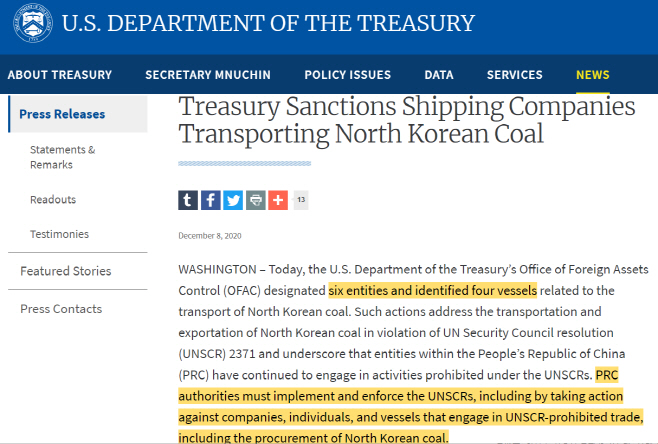Print this press release
This screenshot has width=658, height=444.
256,200
